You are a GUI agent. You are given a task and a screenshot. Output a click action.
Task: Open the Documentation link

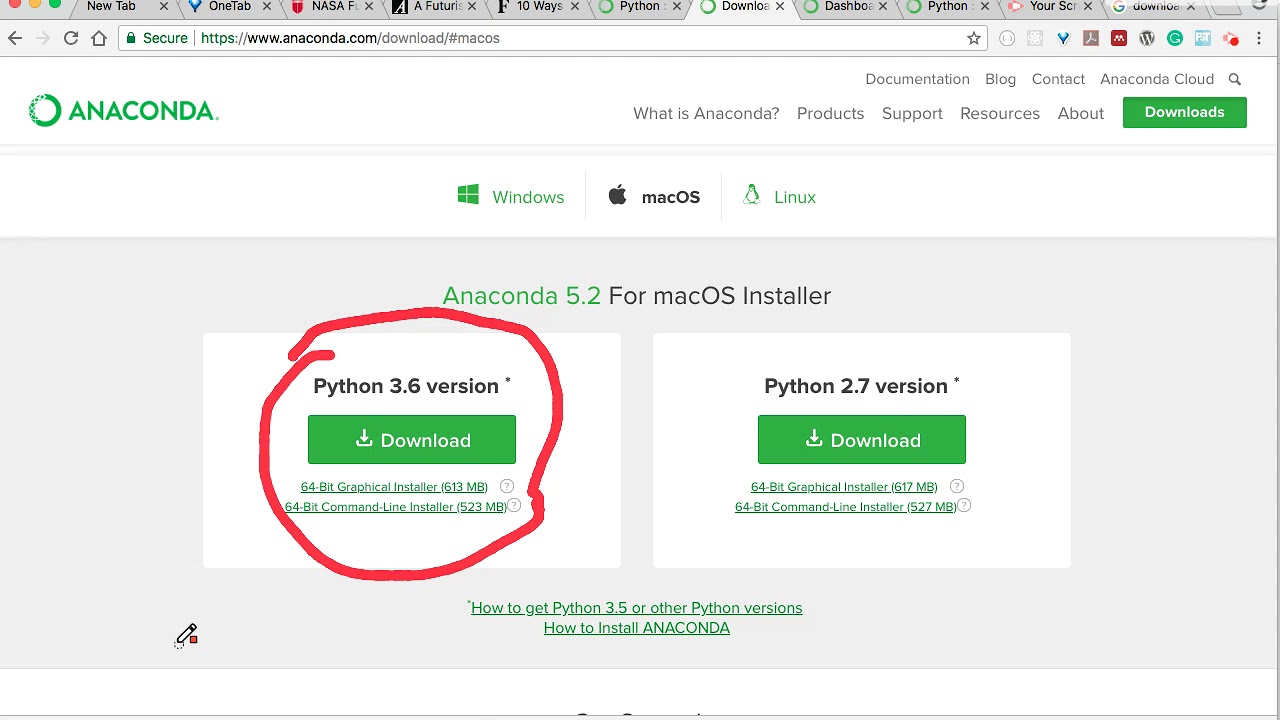917,79
